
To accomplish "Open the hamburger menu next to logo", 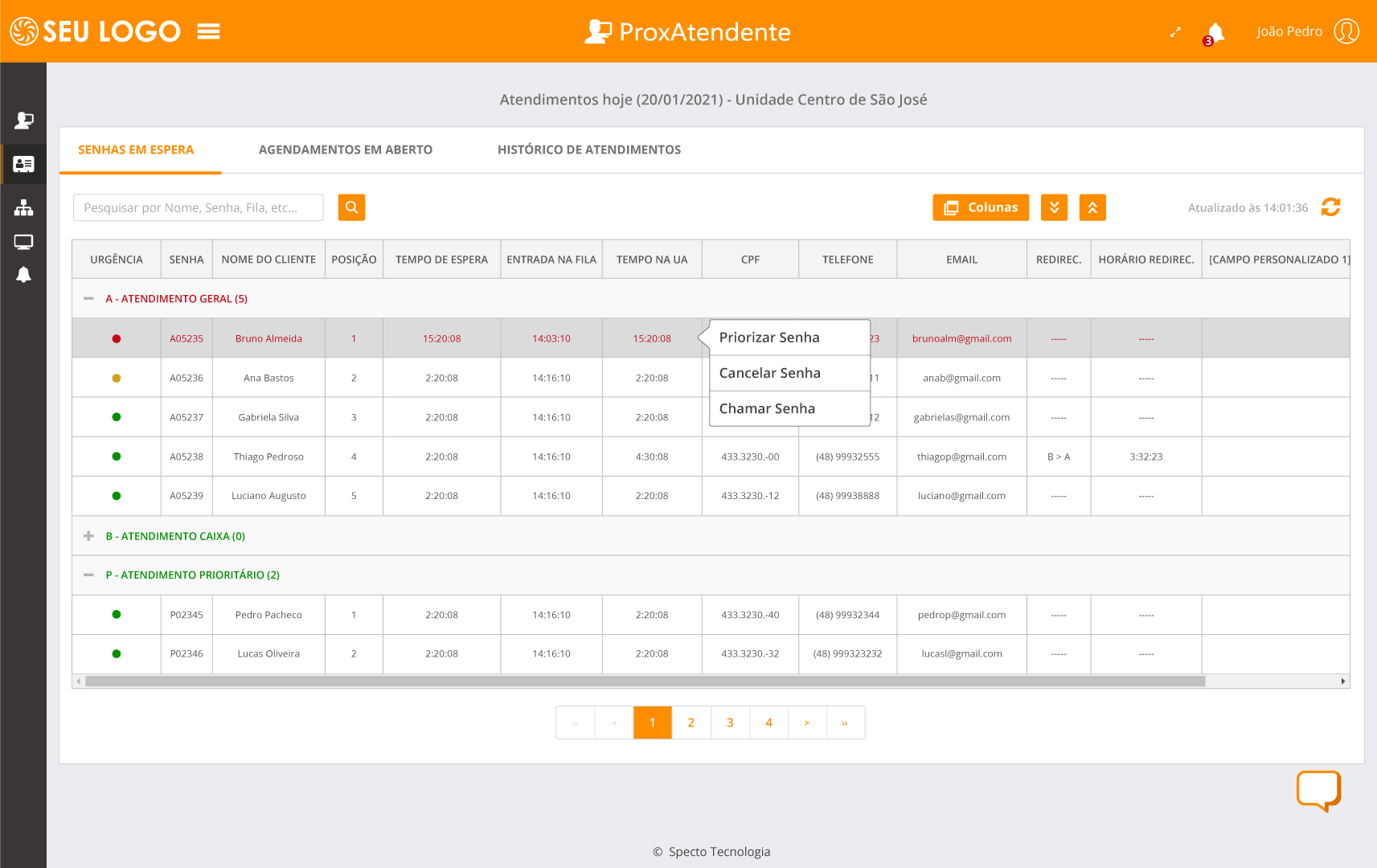I will click(209, 31).
